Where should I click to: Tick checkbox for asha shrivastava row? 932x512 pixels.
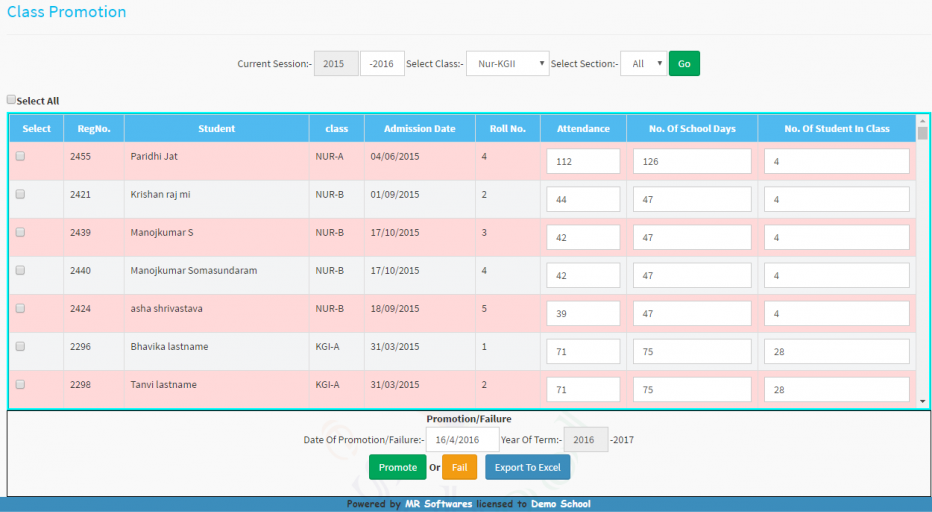[x=20, y=308]
